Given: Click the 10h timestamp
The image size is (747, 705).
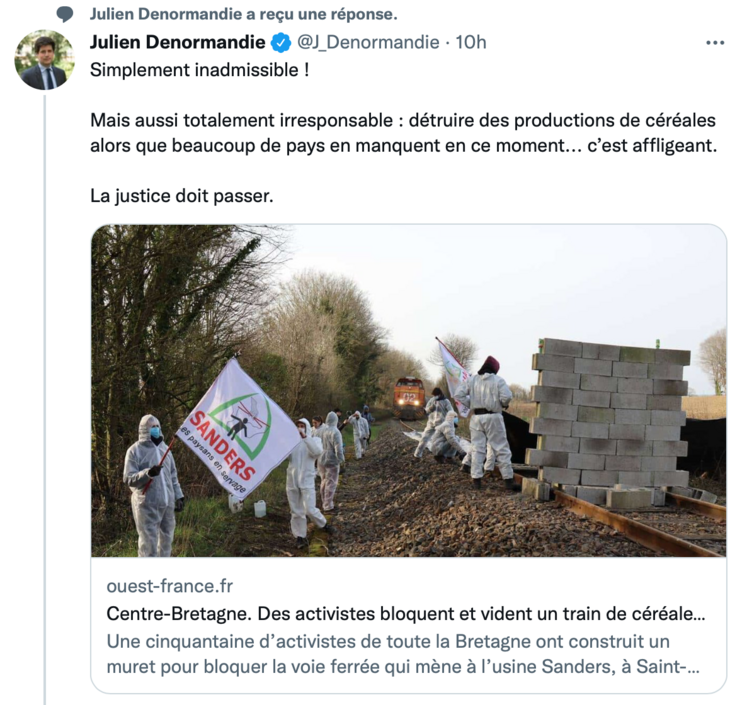Looking at the screenshot, I should 471,42.
